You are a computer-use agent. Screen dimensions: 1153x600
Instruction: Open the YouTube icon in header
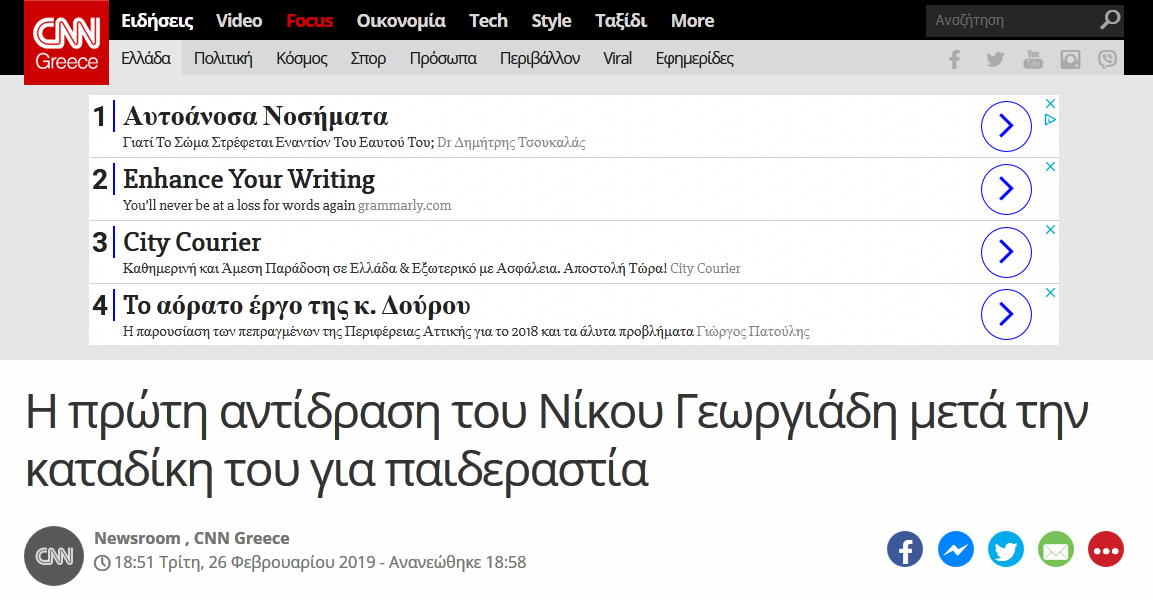click(1033, 59)
